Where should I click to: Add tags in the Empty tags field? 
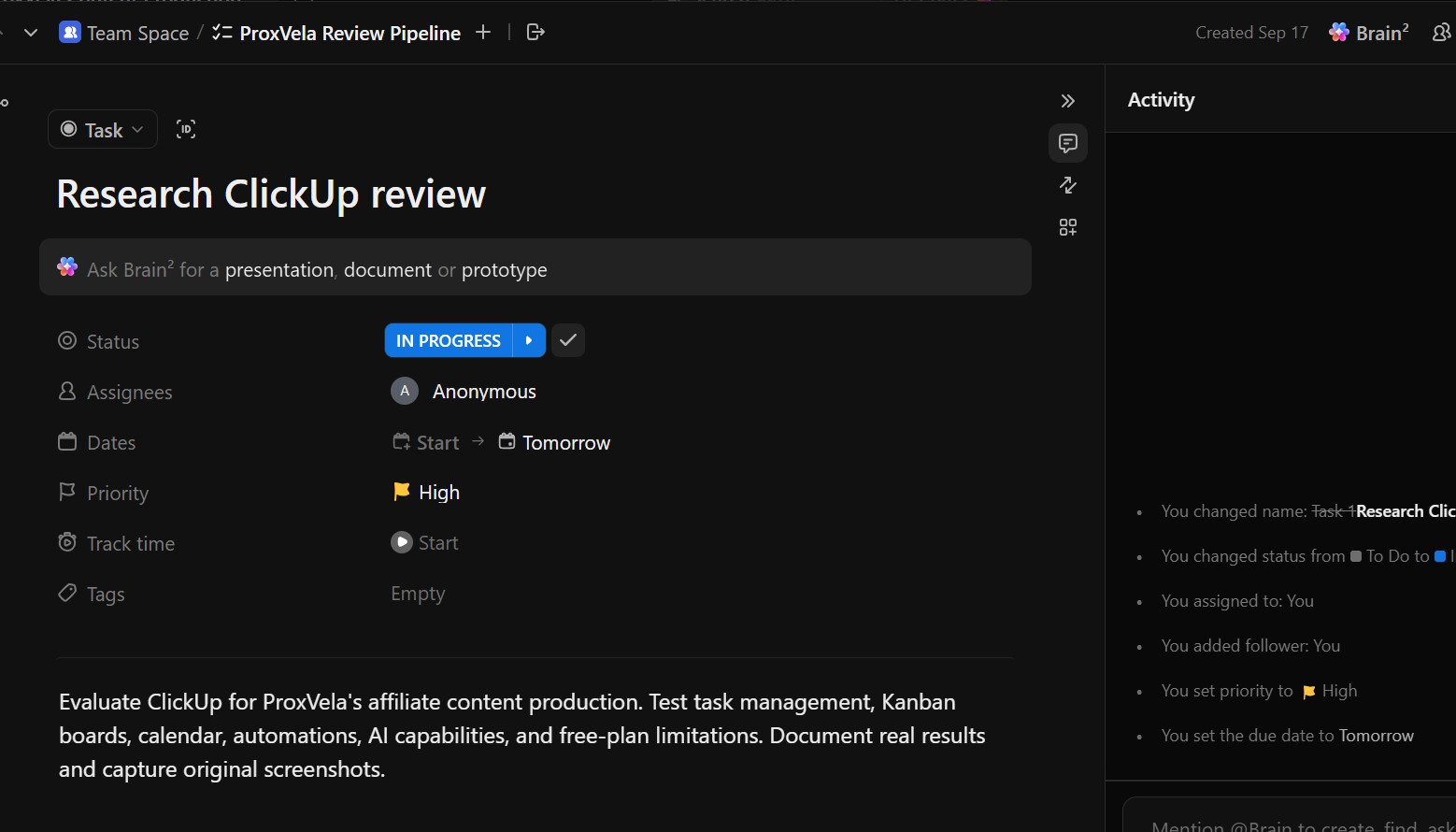[418, 594]
